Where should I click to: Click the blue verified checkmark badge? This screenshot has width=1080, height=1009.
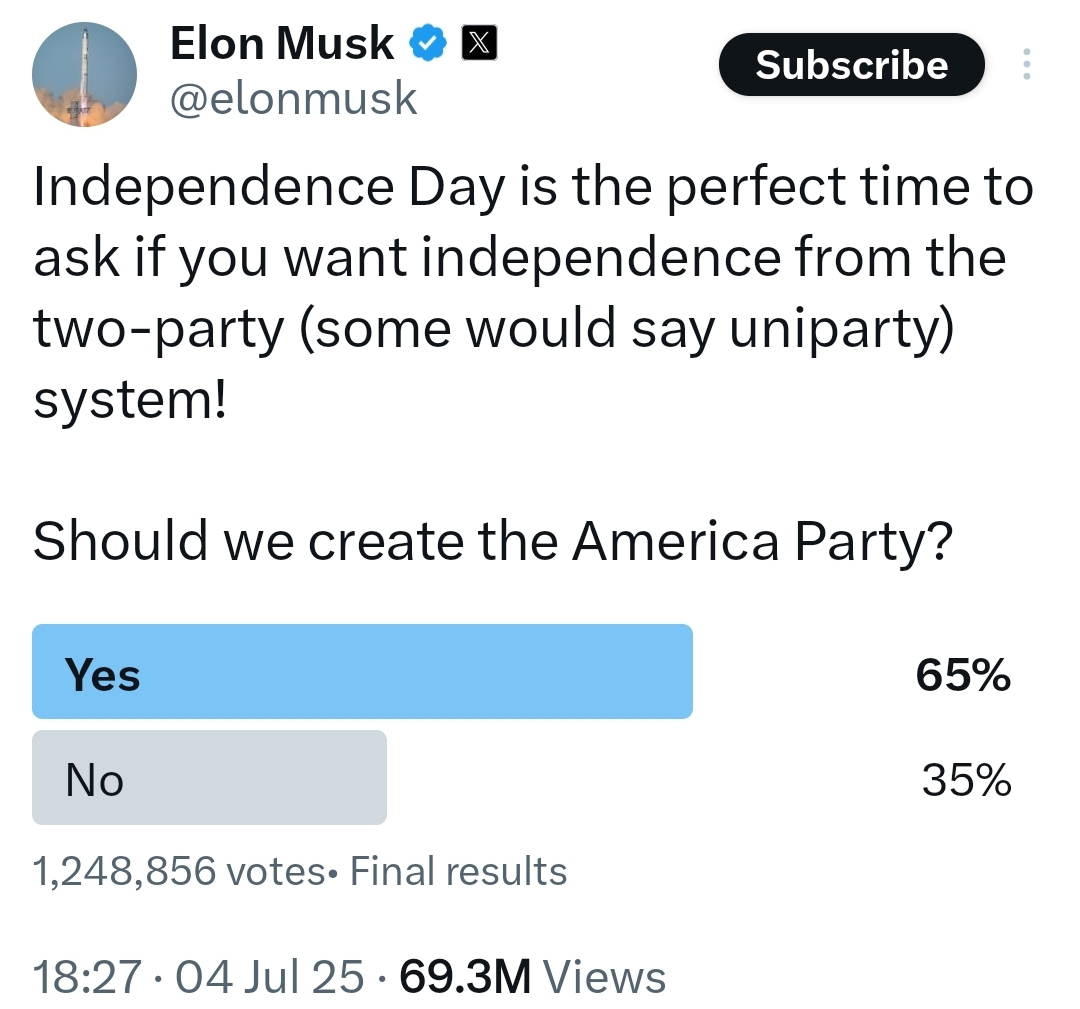pos(428,43)
